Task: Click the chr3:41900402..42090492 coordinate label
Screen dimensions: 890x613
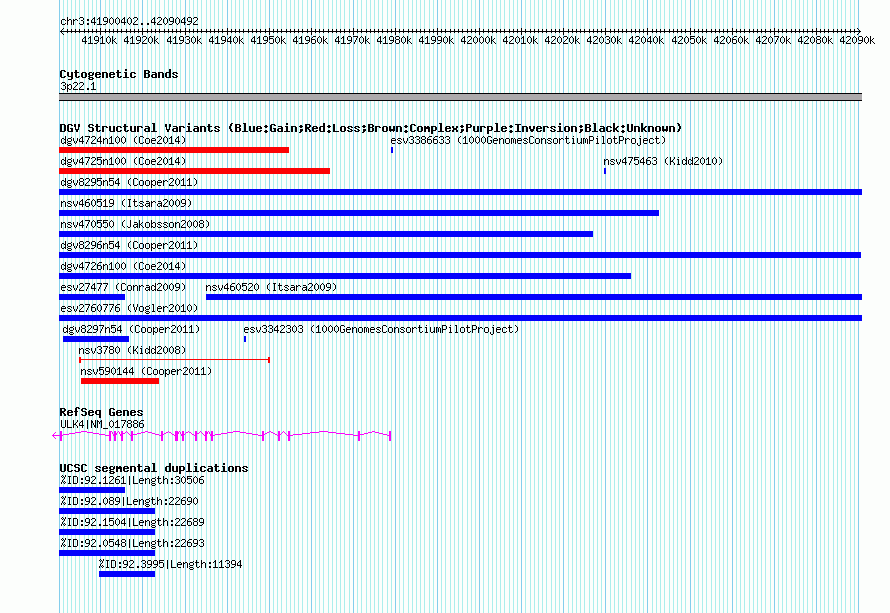Action: click(129, 21)
